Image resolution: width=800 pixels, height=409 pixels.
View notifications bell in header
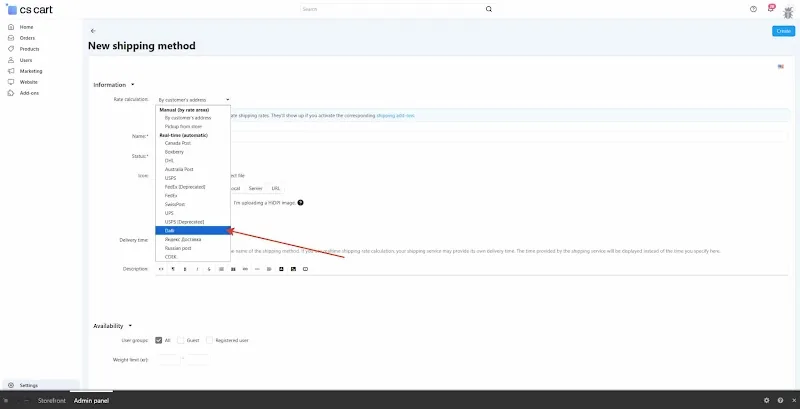click(771, 8)
